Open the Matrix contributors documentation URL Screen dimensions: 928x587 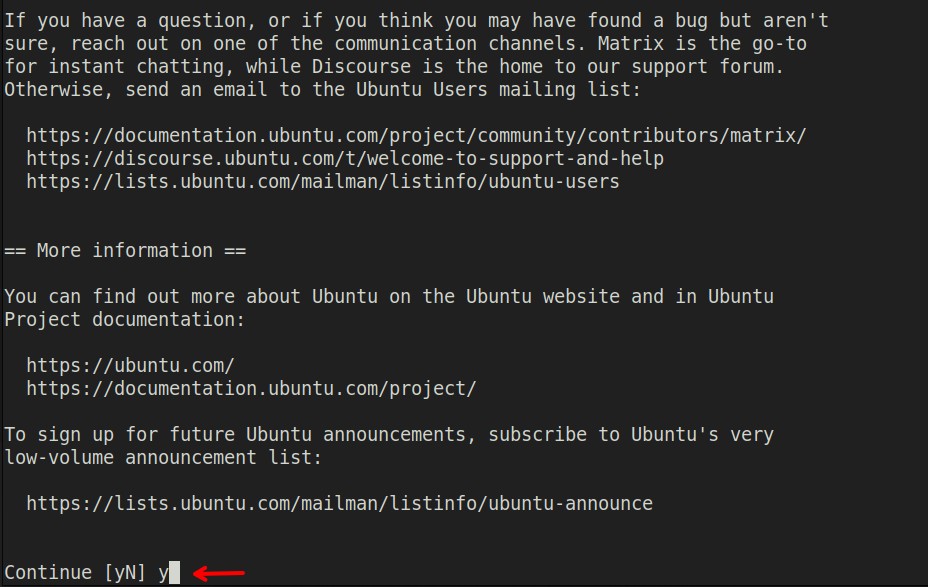(416, 135)
